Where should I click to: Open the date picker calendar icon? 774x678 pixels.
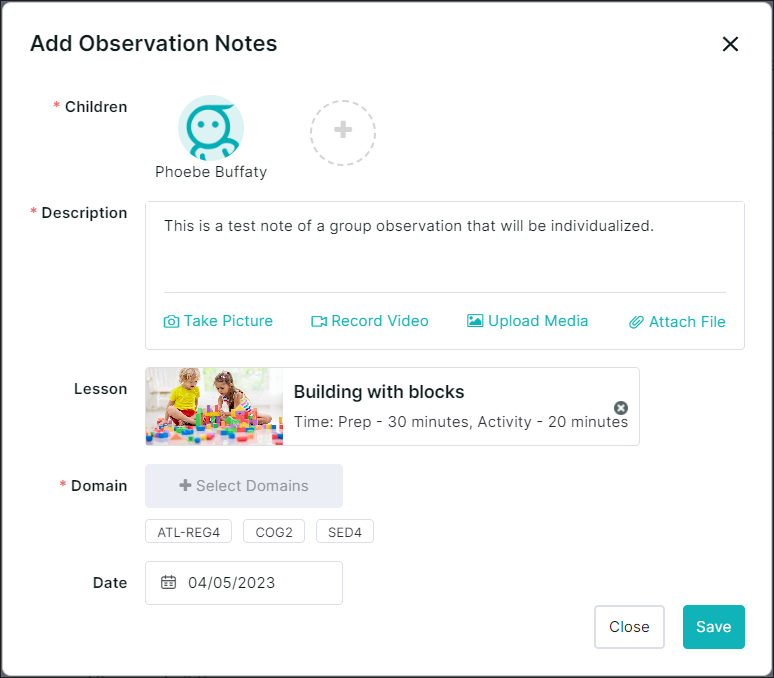point(169,583)
